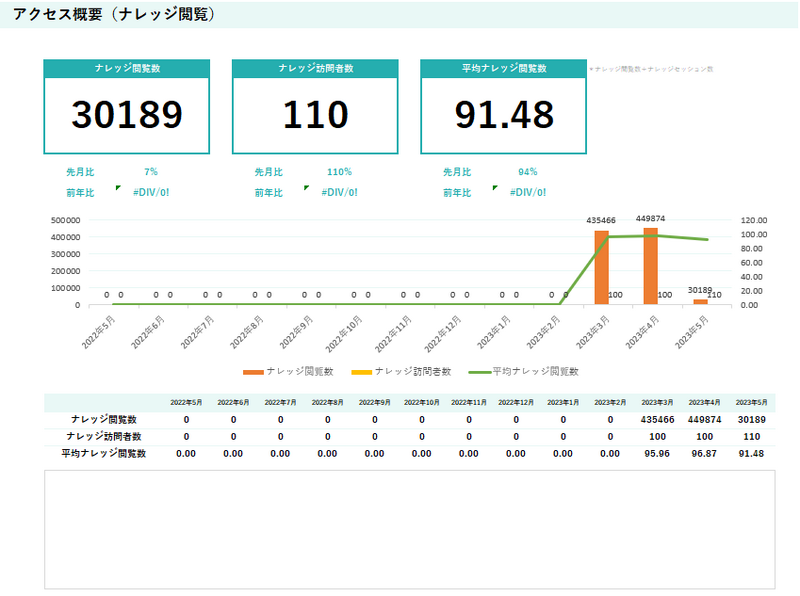Click the orange ナレッジ閲覧数 legend swatch
The height and width of the screenshot is (596, 800).
(253, 371)
